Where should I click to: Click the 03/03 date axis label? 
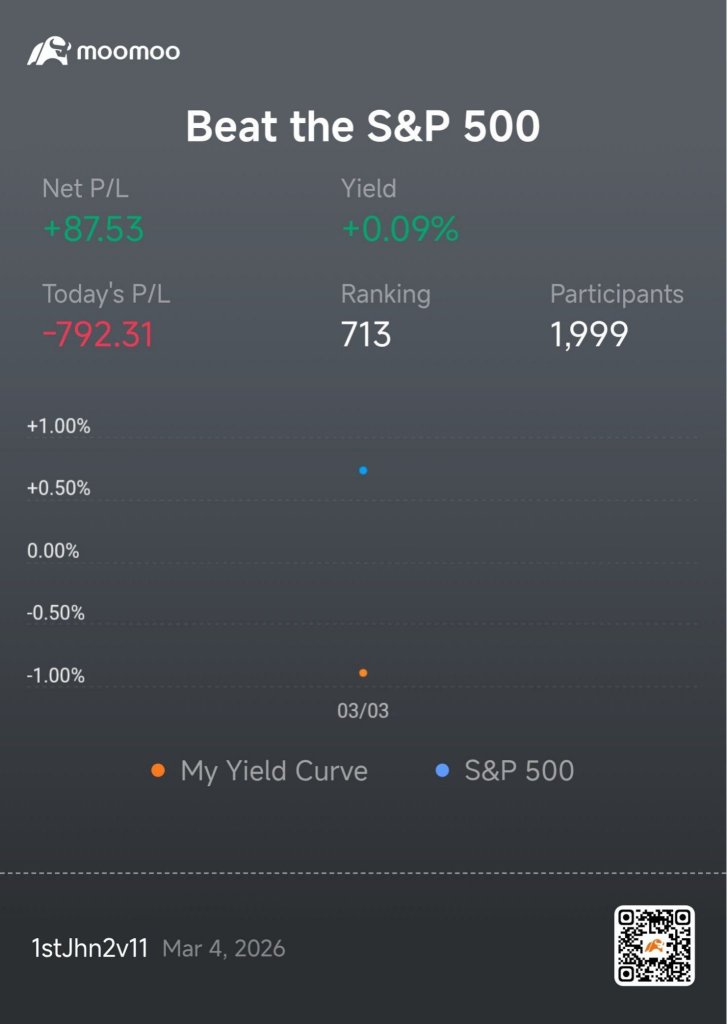pos(363,711)
